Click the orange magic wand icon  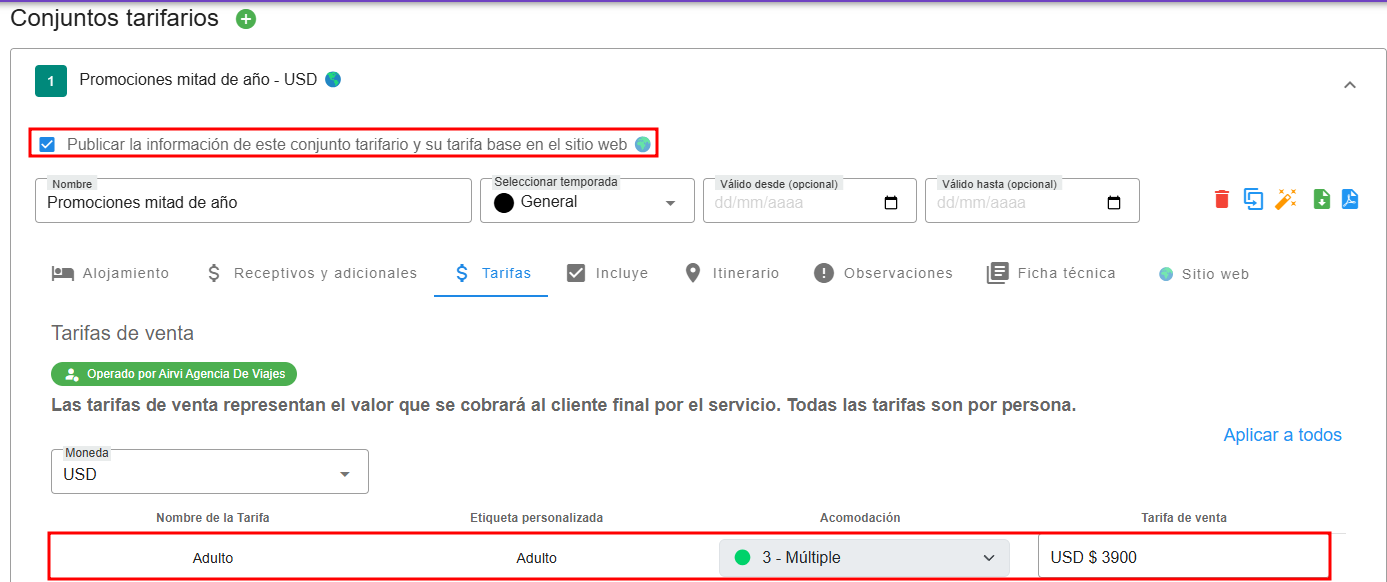1285,199
